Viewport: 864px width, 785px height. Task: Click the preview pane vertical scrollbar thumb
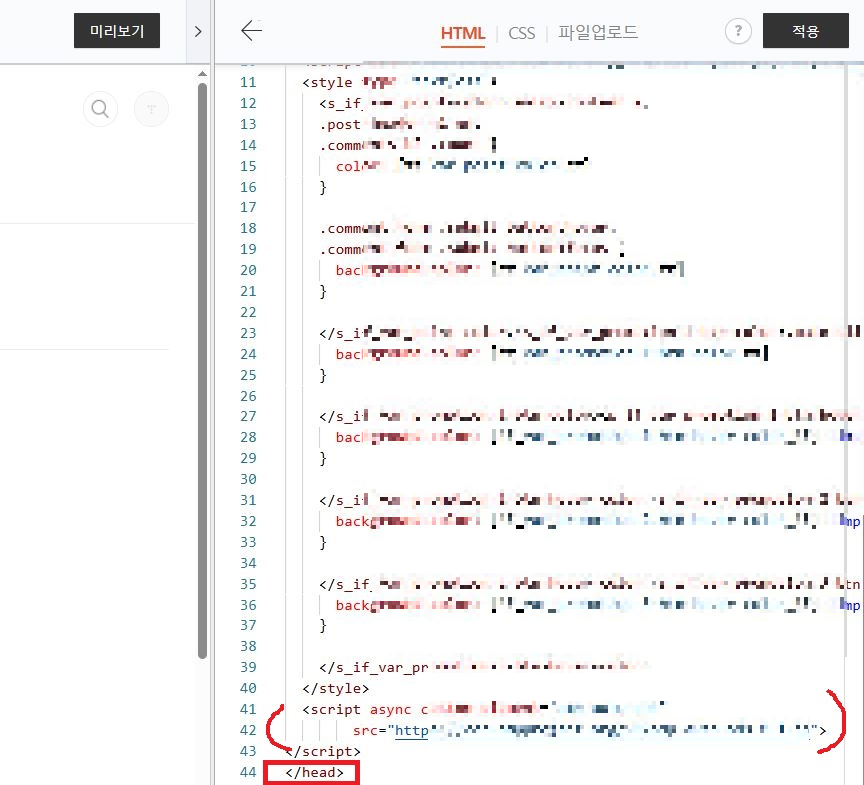pyautogui.click(x=202, y=371)
